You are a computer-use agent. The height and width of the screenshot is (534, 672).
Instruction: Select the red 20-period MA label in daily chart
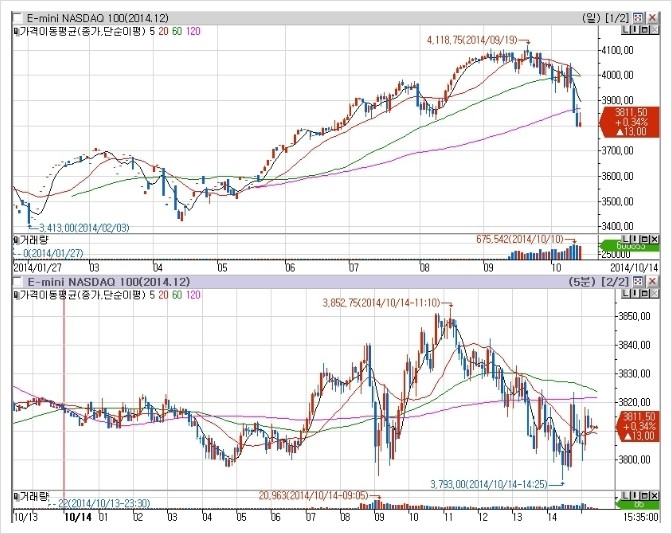(163, 31)
